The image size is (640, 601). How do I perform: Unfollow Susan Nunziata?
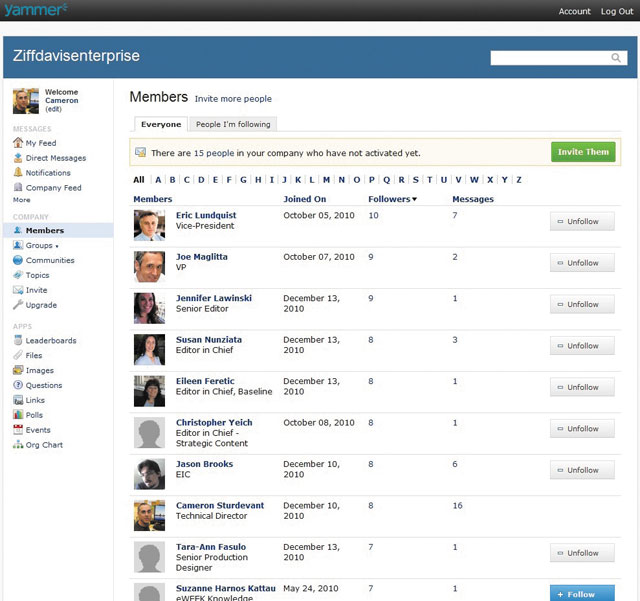click(x=582, y=346)
